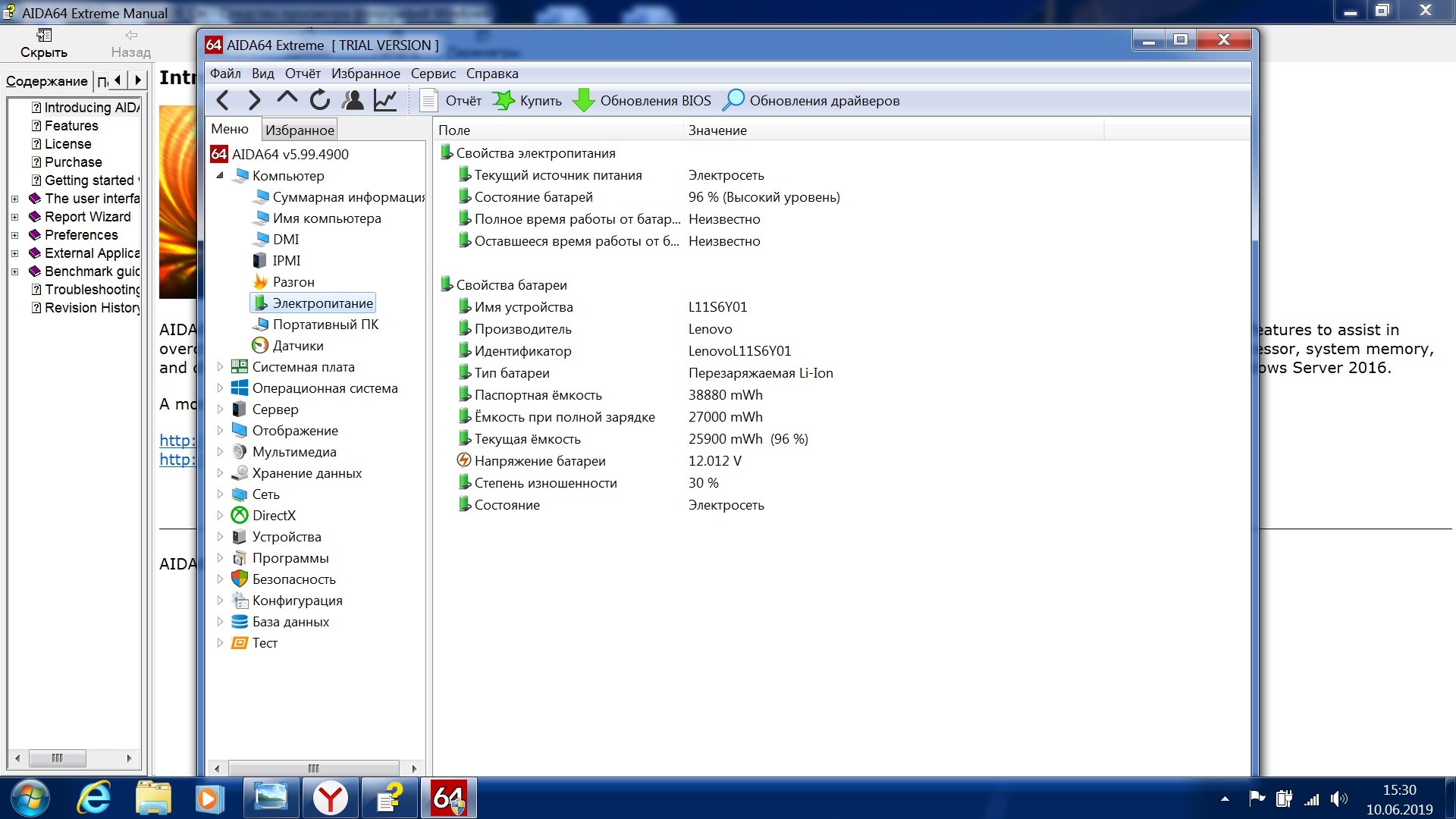This screenshot has height=819, width=1456.
Task: Click Безопасность shield icon
Action: [x=240, y=579]
